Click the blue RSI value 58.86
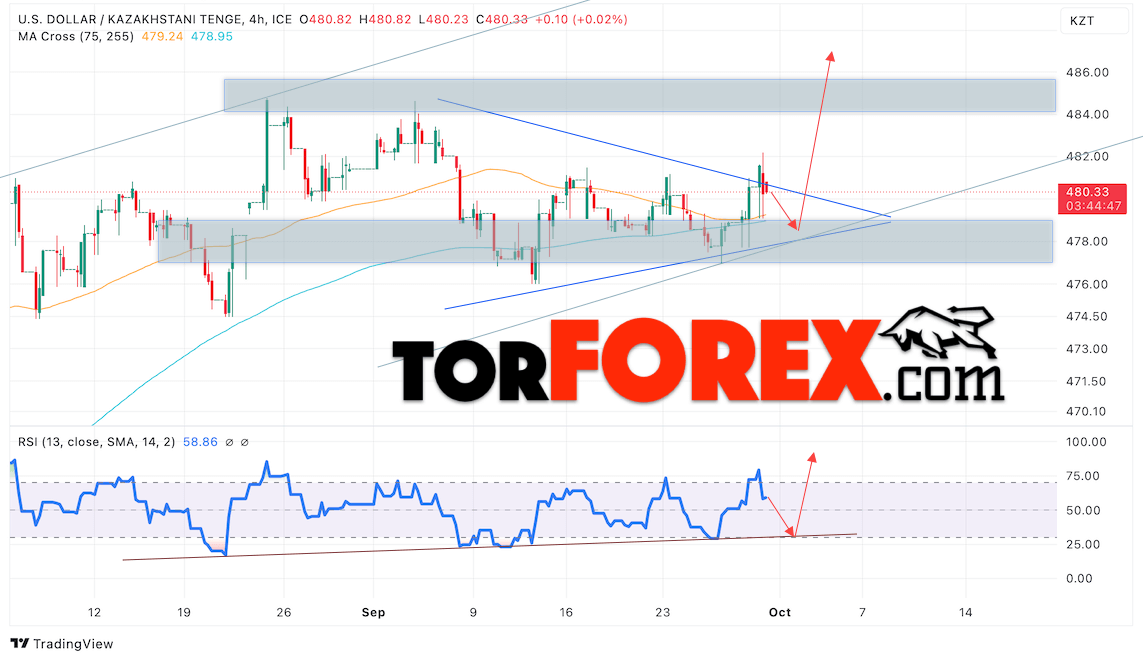 click(x=200, y=442)
